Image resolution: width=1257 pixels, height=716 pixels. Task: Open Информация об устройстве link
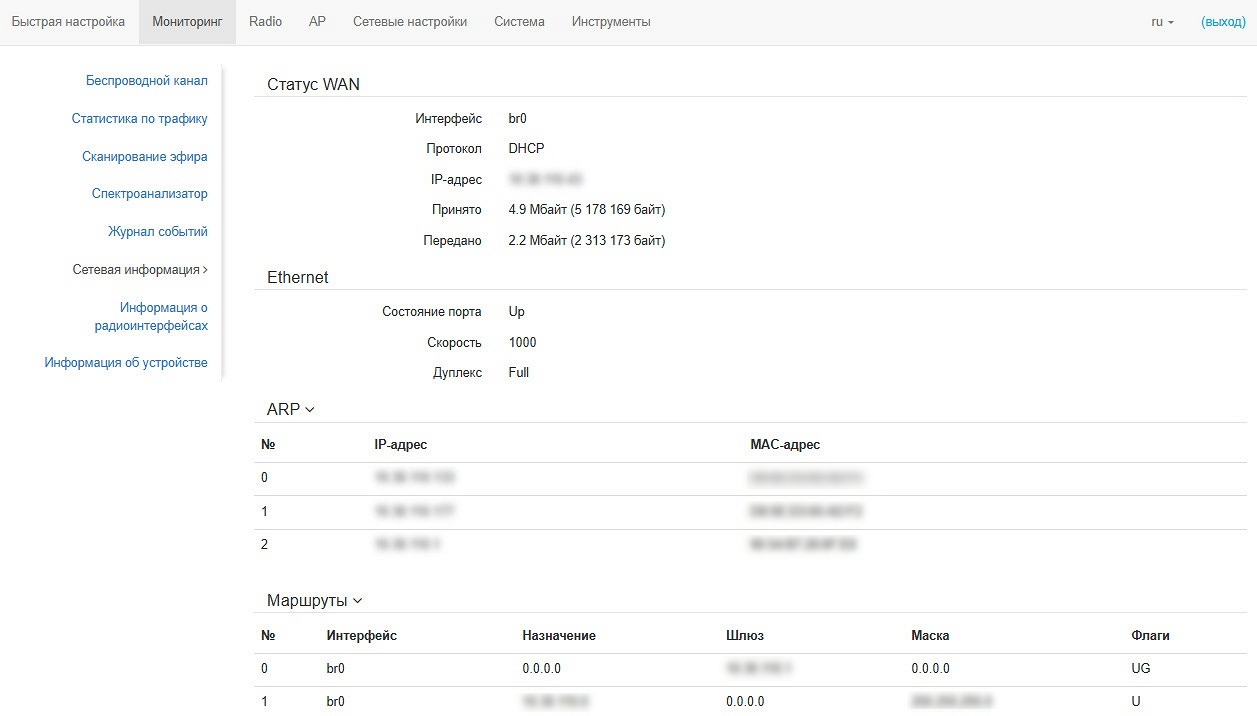coord(126,362)
